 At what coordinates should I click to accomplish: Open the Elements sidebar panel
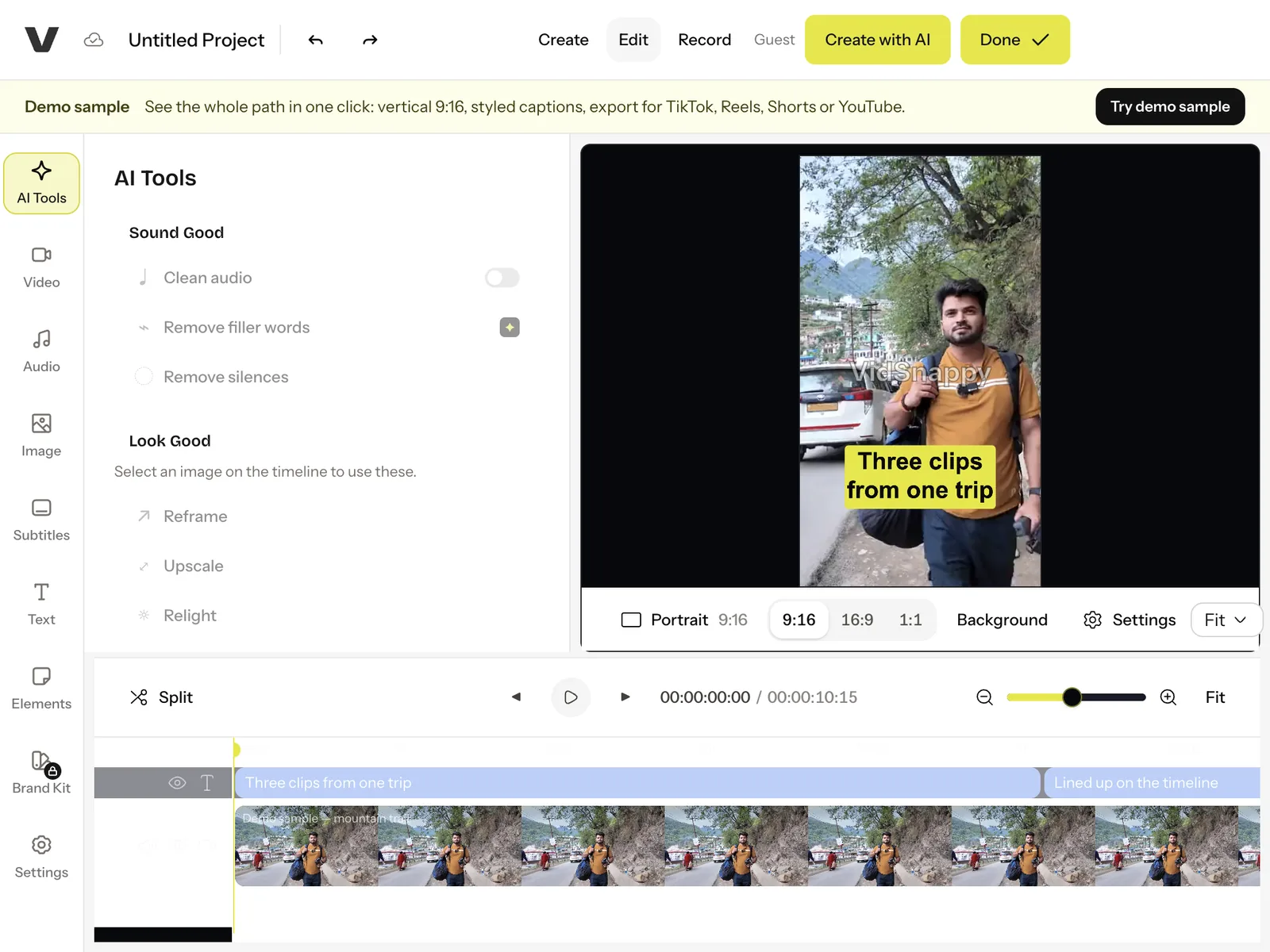click(41, 689)
